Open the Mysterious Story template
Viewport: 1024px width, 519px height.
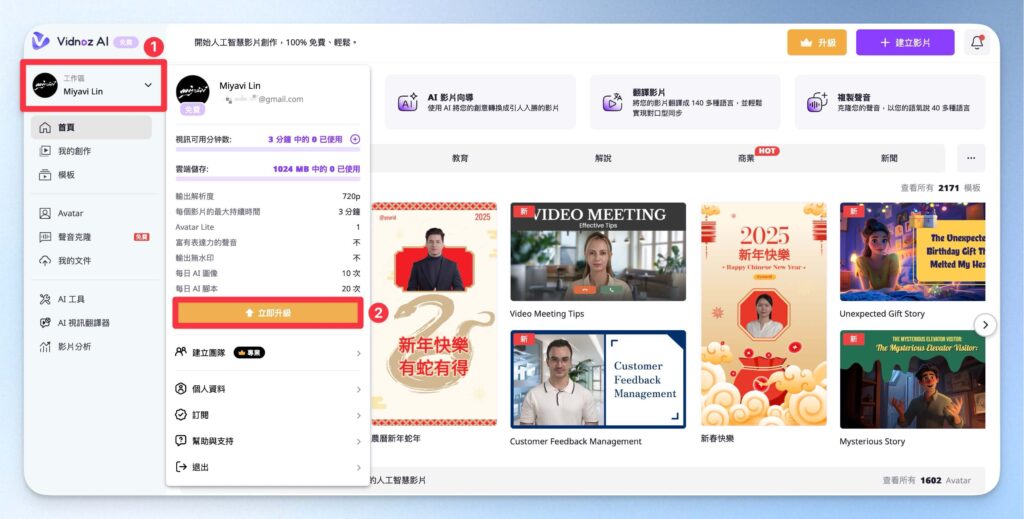912,379
